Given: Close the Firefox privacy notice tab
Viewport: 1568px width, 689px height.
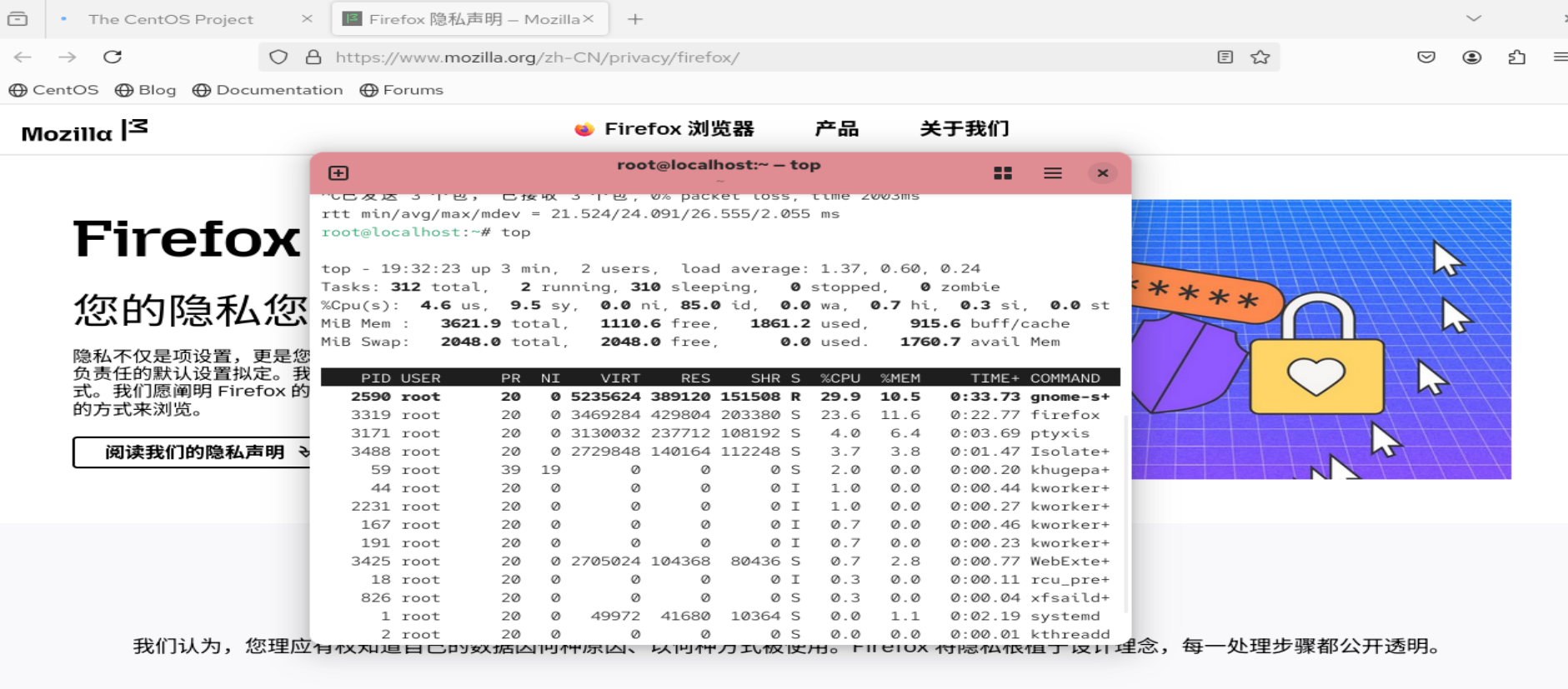Looking at the screenshot, I should pos(589,18).
